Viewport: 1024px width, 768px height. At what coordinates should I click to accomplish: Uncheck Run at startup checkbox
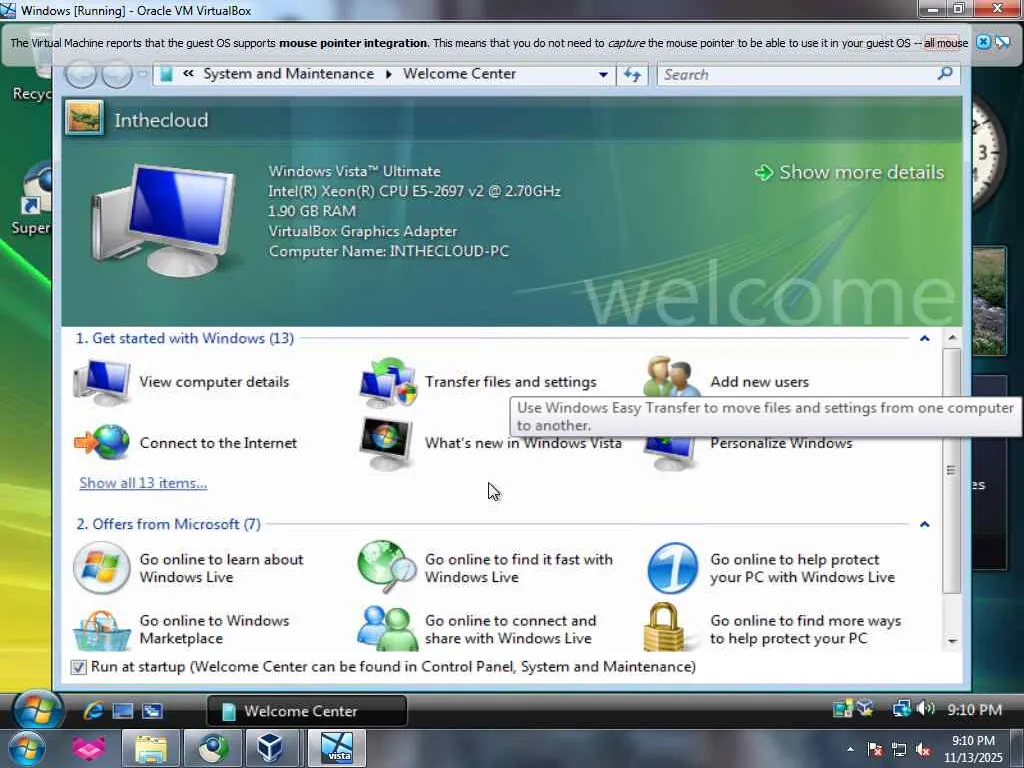[x=78, y=667]
